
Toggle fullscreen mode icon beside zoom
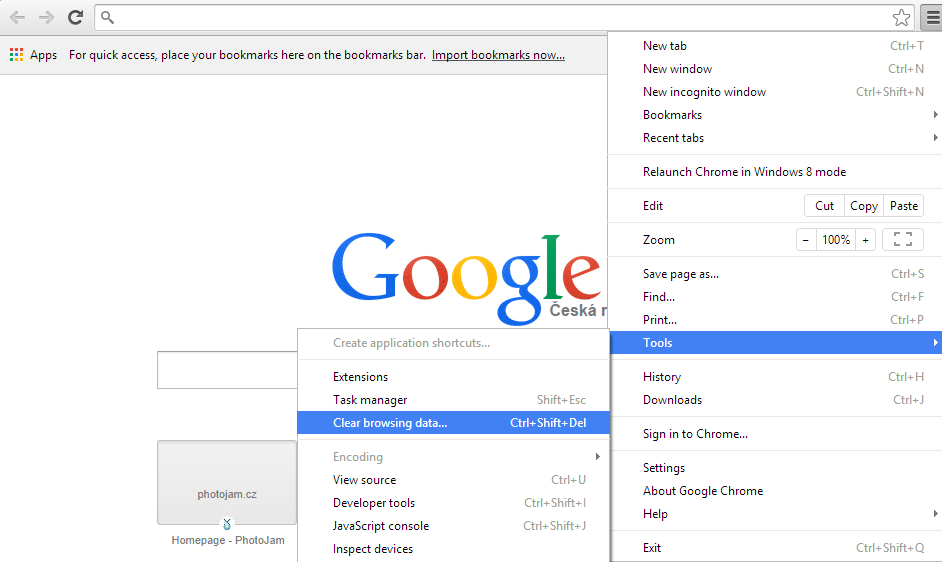[903, 240]
